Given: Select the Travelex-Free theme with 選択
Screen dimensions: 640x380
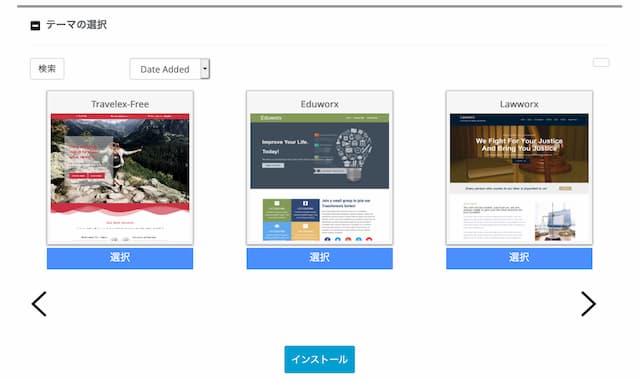Looking at the screenshot, I should coord(120,258).
